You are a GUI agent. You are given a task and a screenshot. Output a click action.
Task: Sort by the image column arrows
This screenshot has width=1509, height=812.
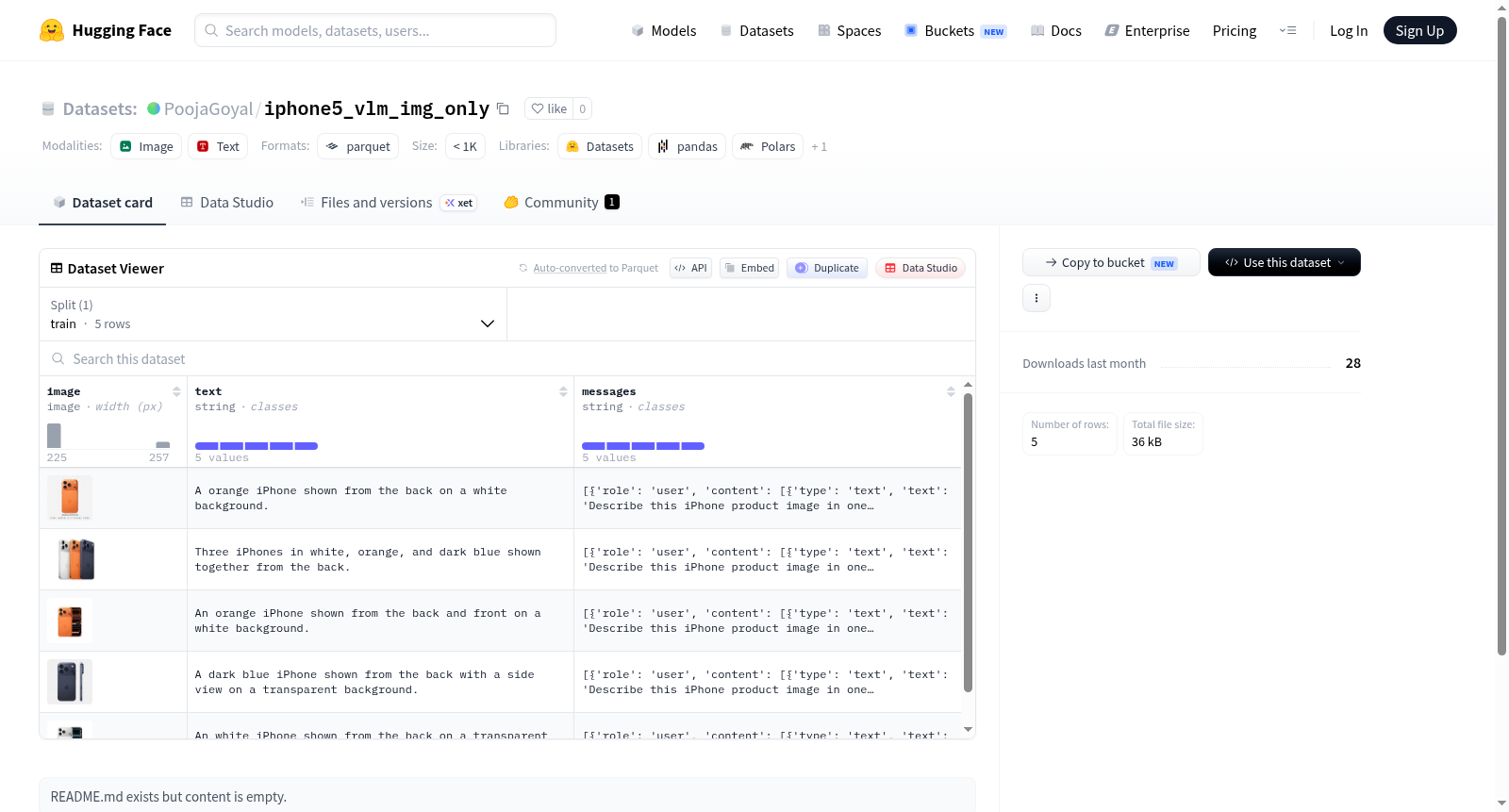coord(176,391)
